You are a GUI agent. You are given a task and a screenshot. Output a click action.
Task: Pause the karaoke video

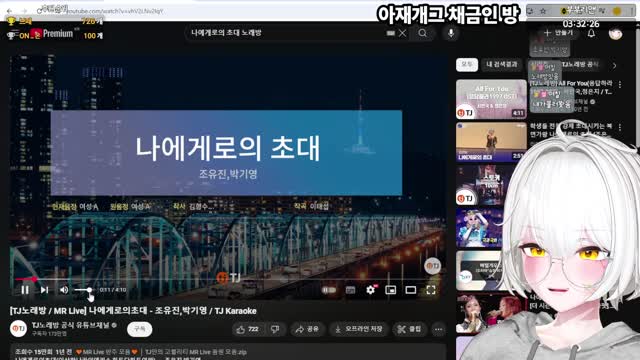pos(25,290)
